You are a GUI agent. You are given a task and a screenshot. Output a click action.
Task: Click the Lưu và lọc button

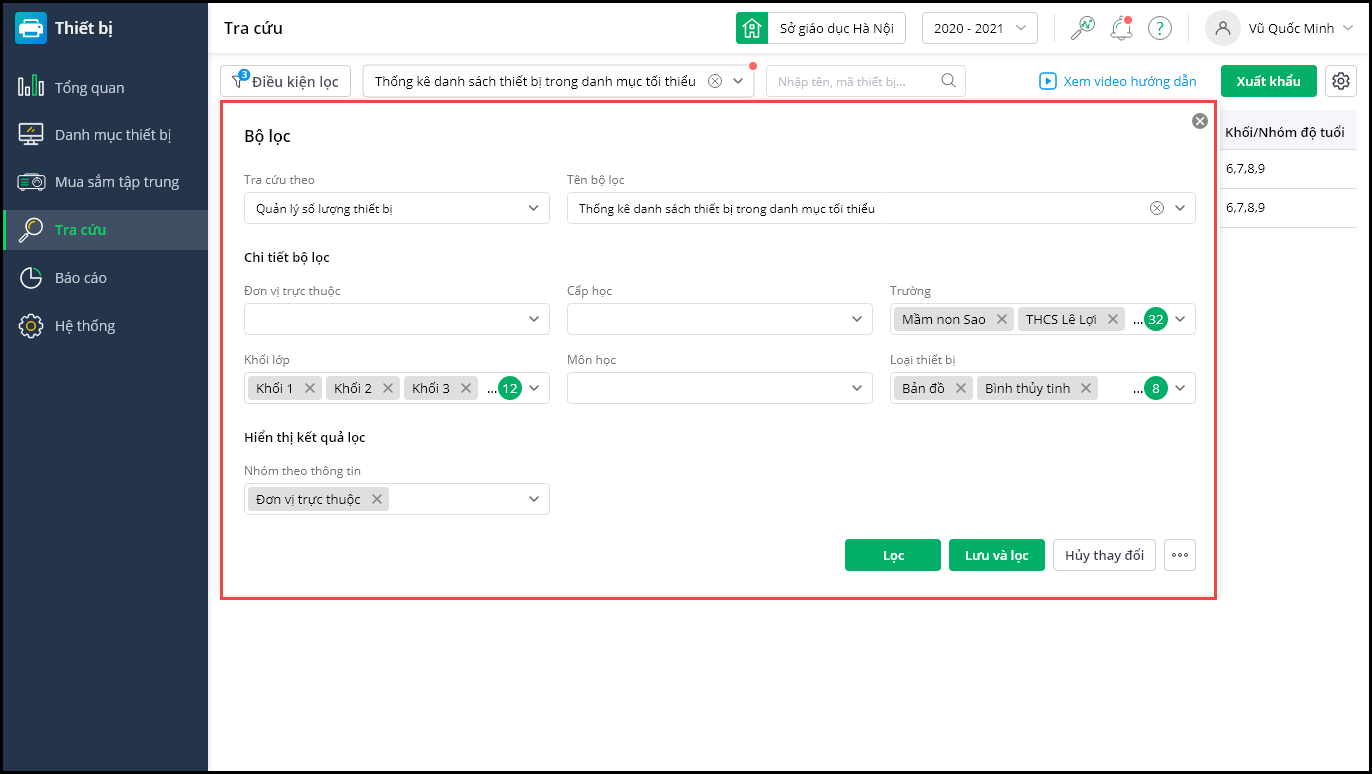pos(997,555)
